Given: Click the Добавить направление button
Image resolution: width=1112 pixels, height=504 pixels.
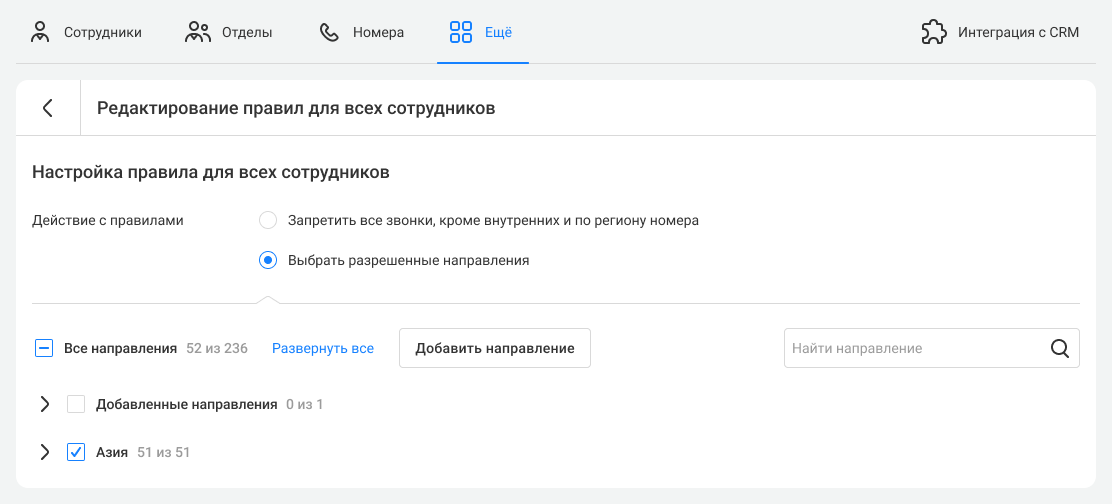Looking at the screenshot, I should pos(495,348).
